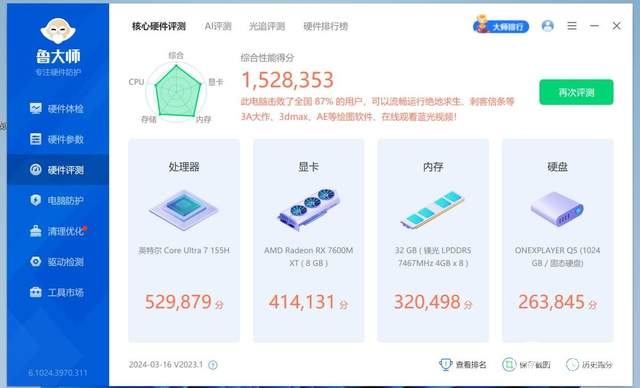Go to 电脑防护 section
Viewport: 640px width, 388px height.
click(x=57, y=200)
